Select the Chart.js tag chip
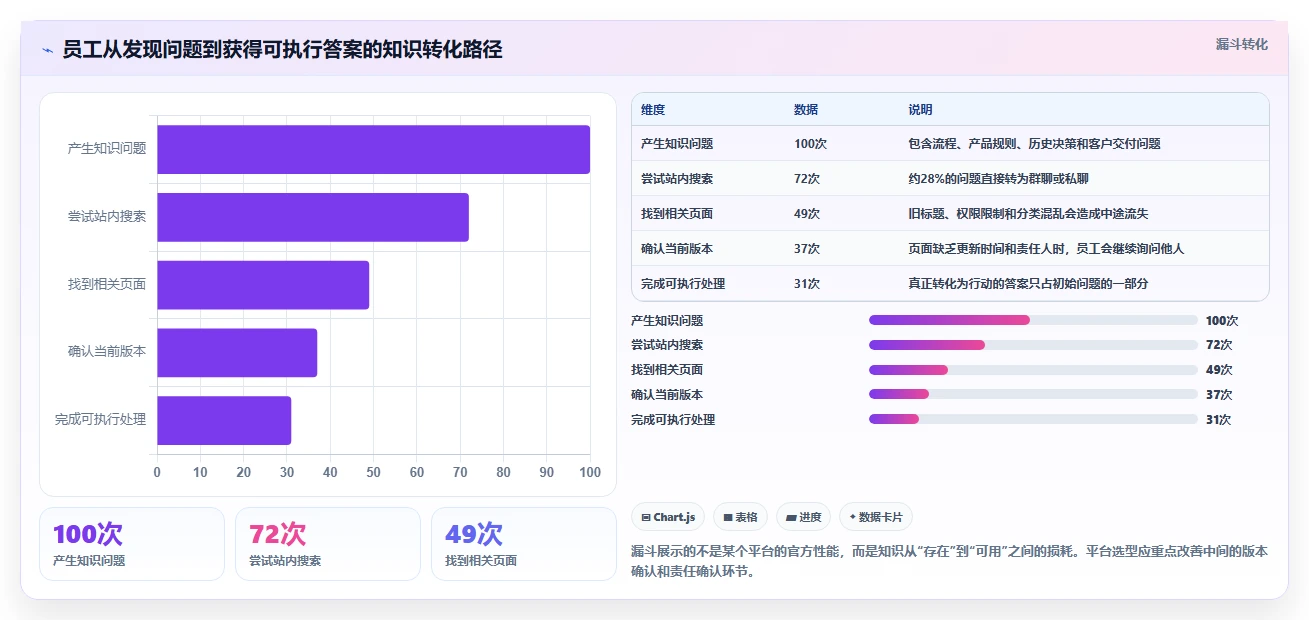 click(x=668, y=517)
